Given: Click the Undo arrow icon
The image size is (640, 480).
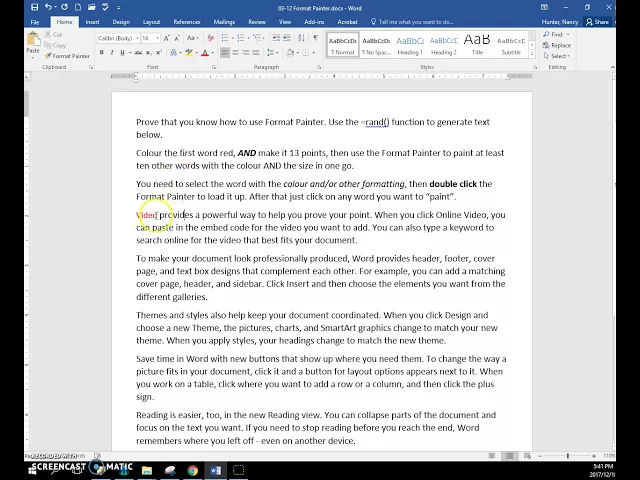Looking at the screenshot, I should 48,7.
